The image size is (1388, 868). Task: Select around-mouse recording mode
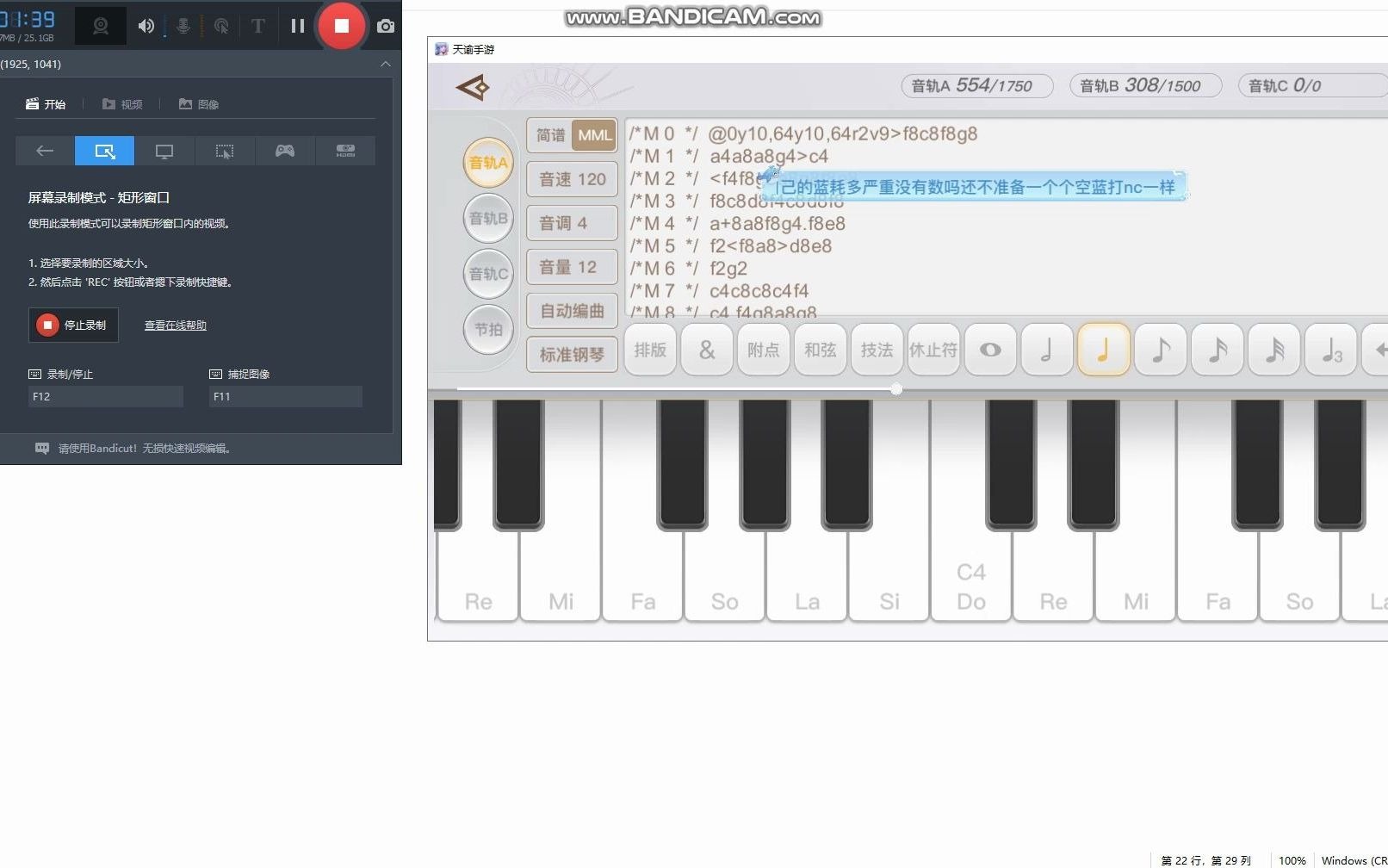pyautogui.click(x=224, y=151)
